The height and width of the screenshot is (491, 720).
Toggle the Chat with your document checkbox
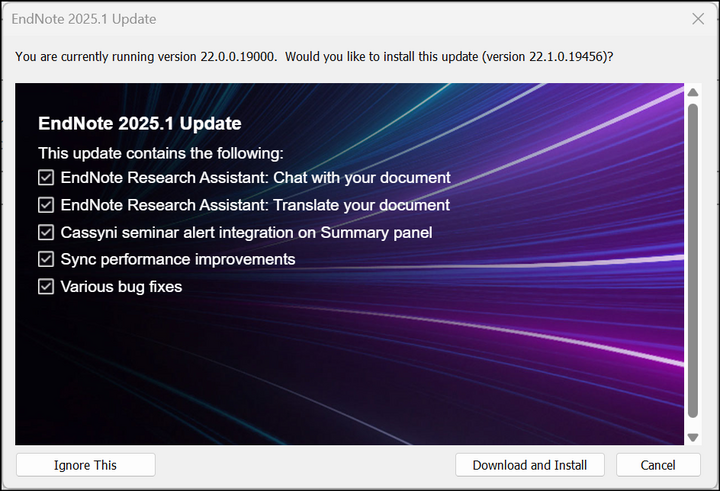[x=46, y=177]
